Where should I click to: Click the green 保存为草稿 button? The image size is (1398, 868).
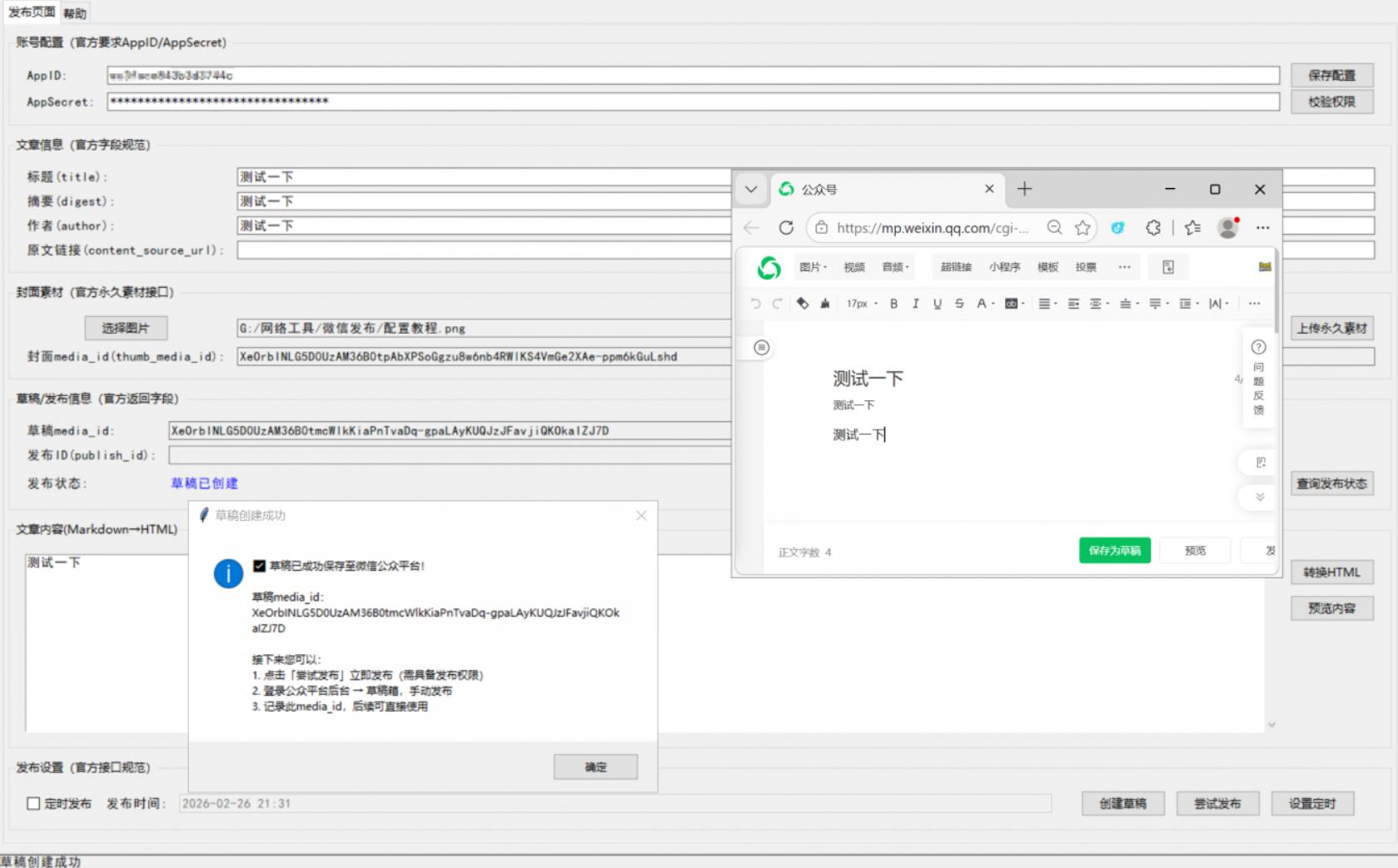tap(1114, 551)
